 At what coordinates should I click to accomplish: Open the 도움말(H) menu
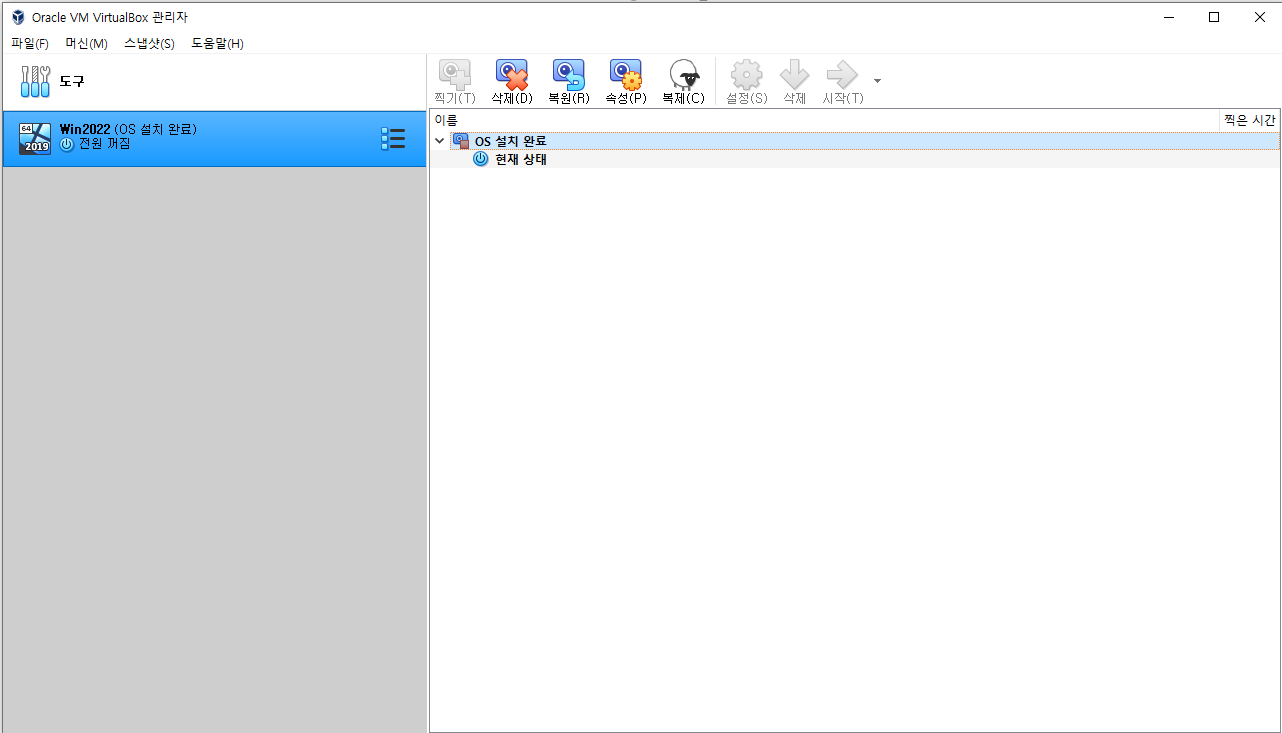[x=217, y=44]
